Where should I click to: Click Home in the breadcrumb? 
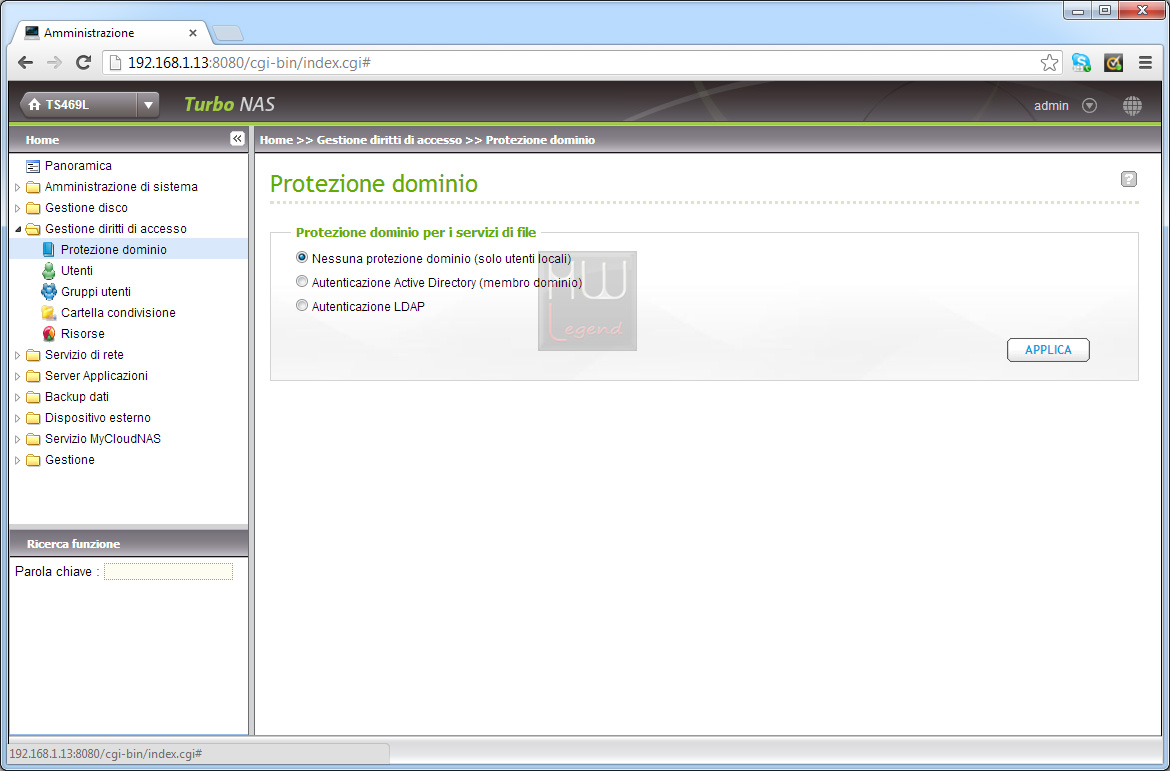tap(276, 140)
